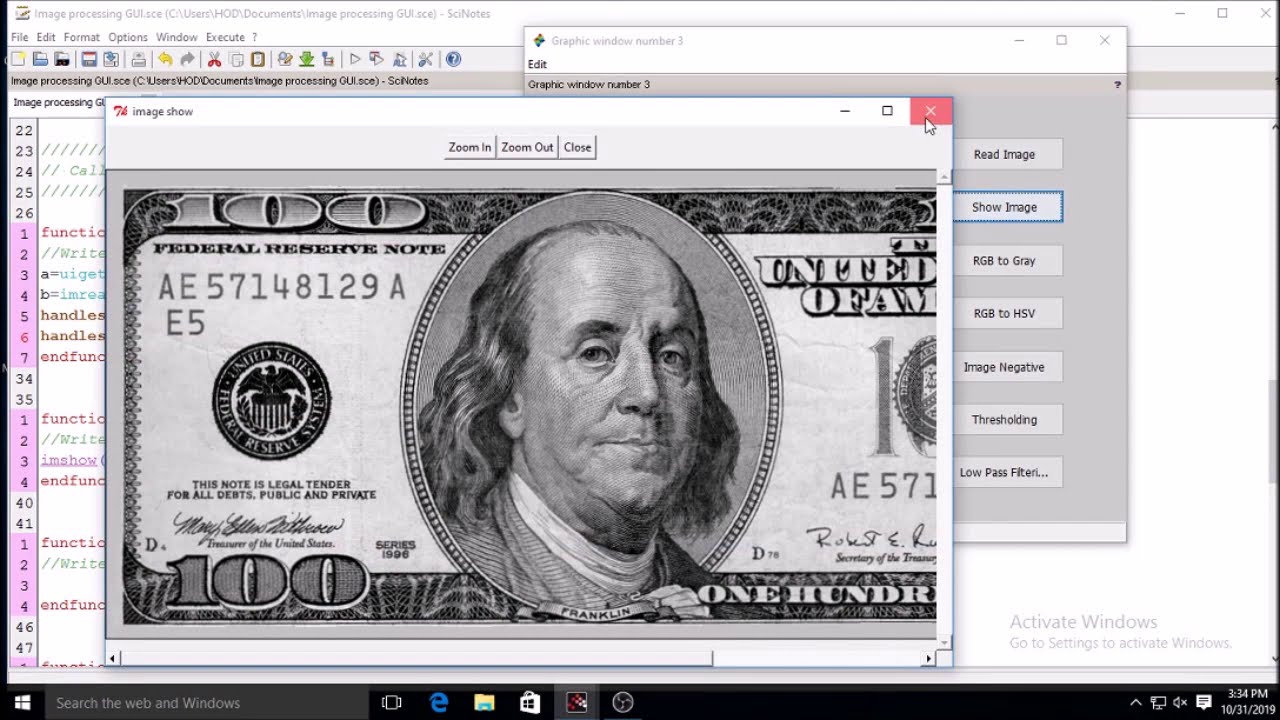1280x720 pixels.
Task: Paste from clipboard icon in SciNotes
Action: pos(258,59)
